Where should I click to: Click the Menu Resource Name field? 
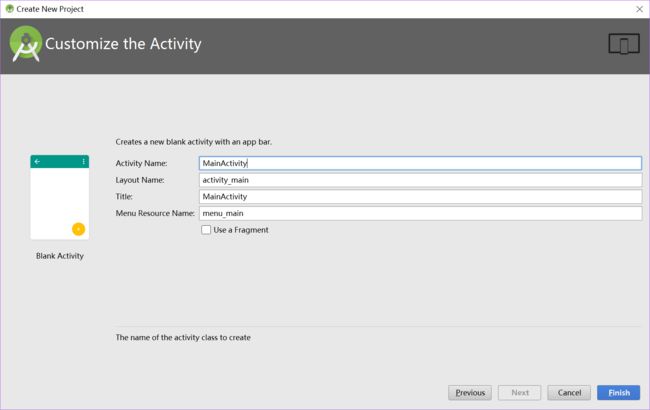coord(420,213)
